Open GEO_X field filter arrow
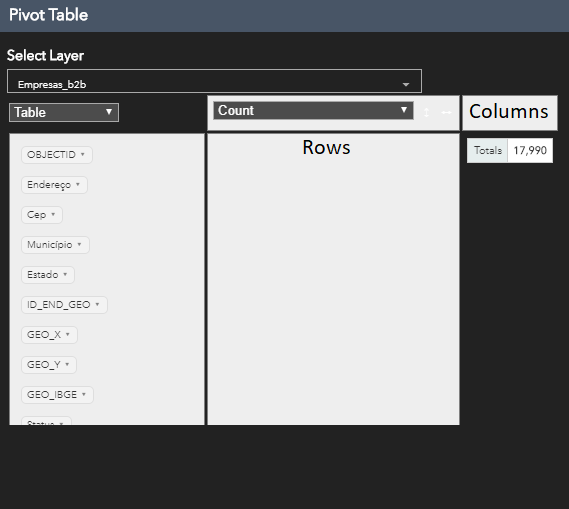Screen dimensions: 569x509 [67, 334]
